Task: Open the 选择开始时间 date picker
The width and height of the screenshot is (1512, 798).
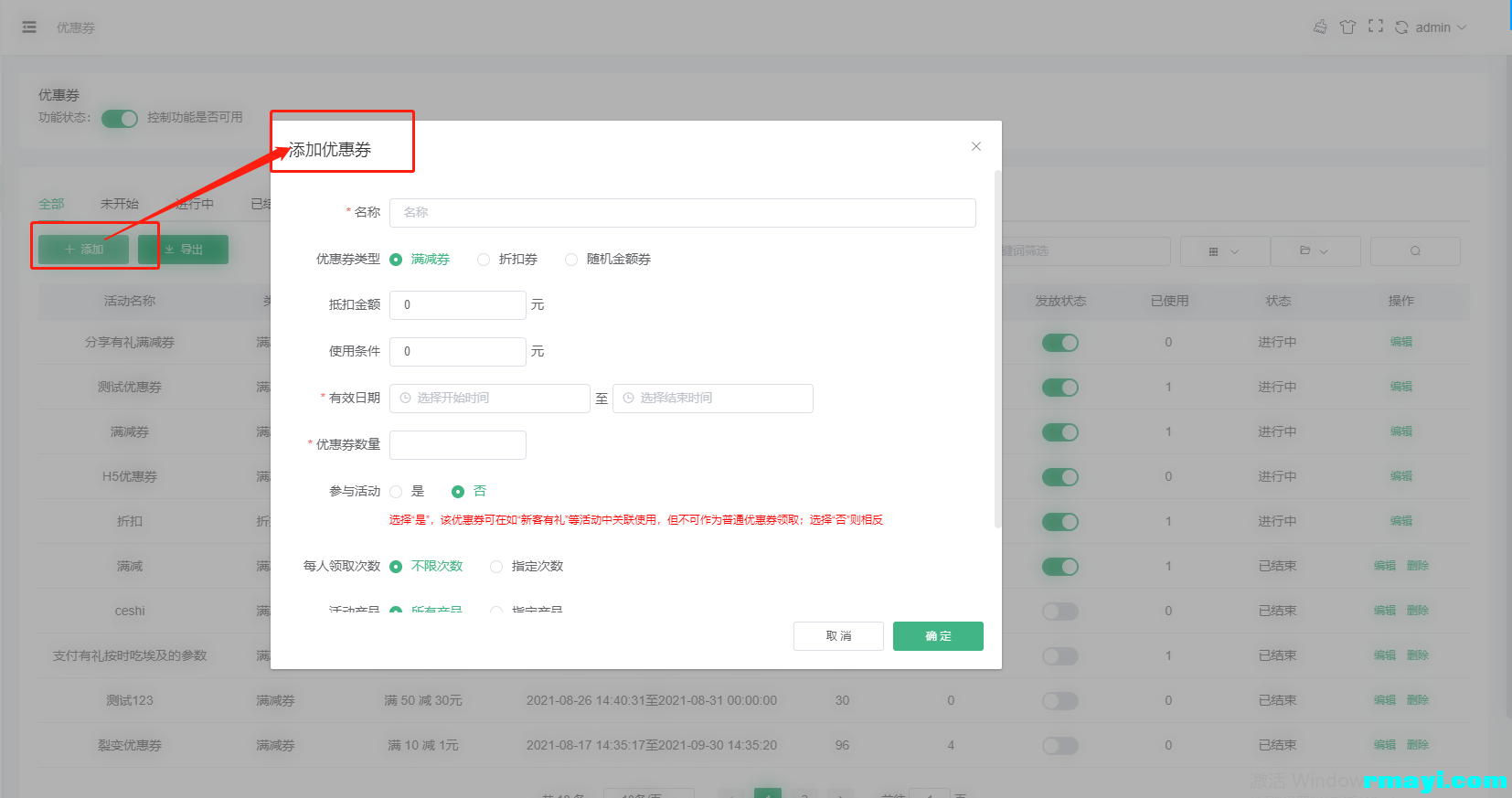Action: 490,399
